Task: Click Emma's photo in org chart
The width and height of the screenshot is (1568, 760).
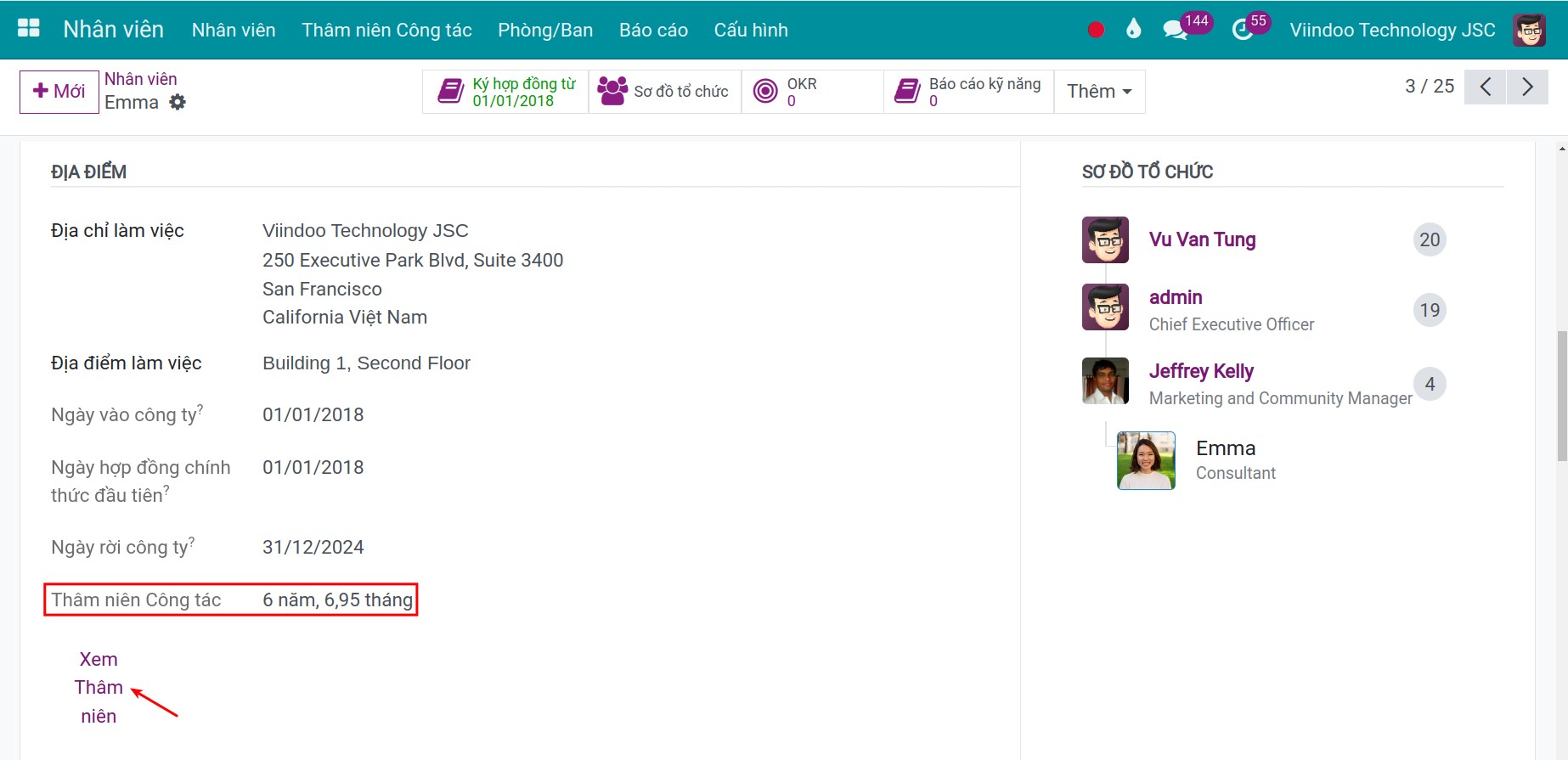Action: [1146, 460]
